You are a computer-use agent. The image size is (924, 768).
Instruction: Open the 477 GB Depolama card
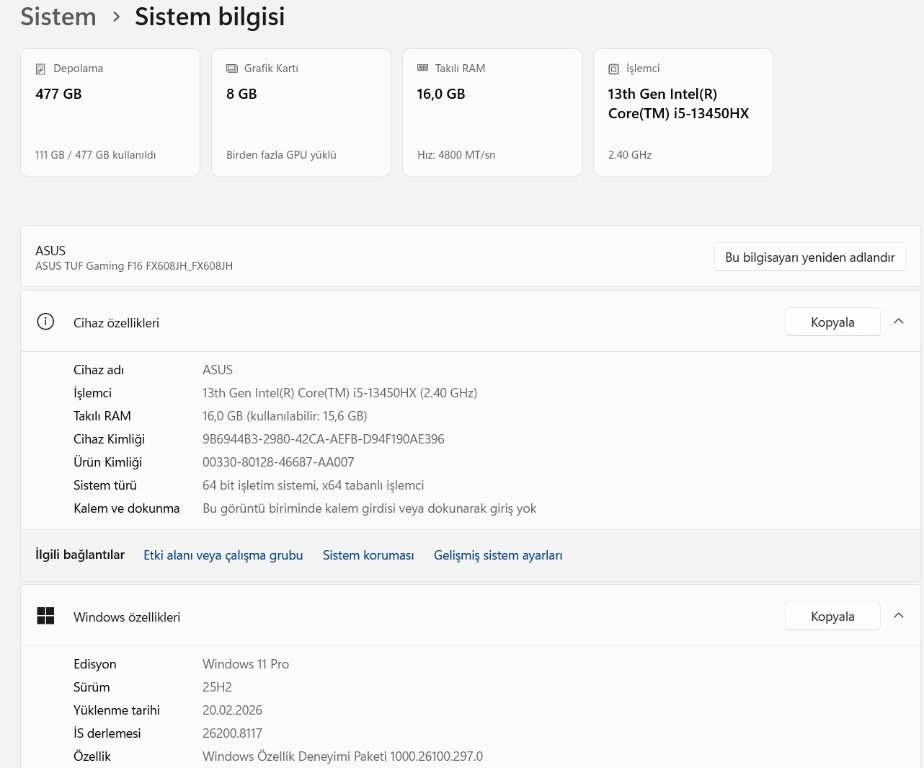110,112
